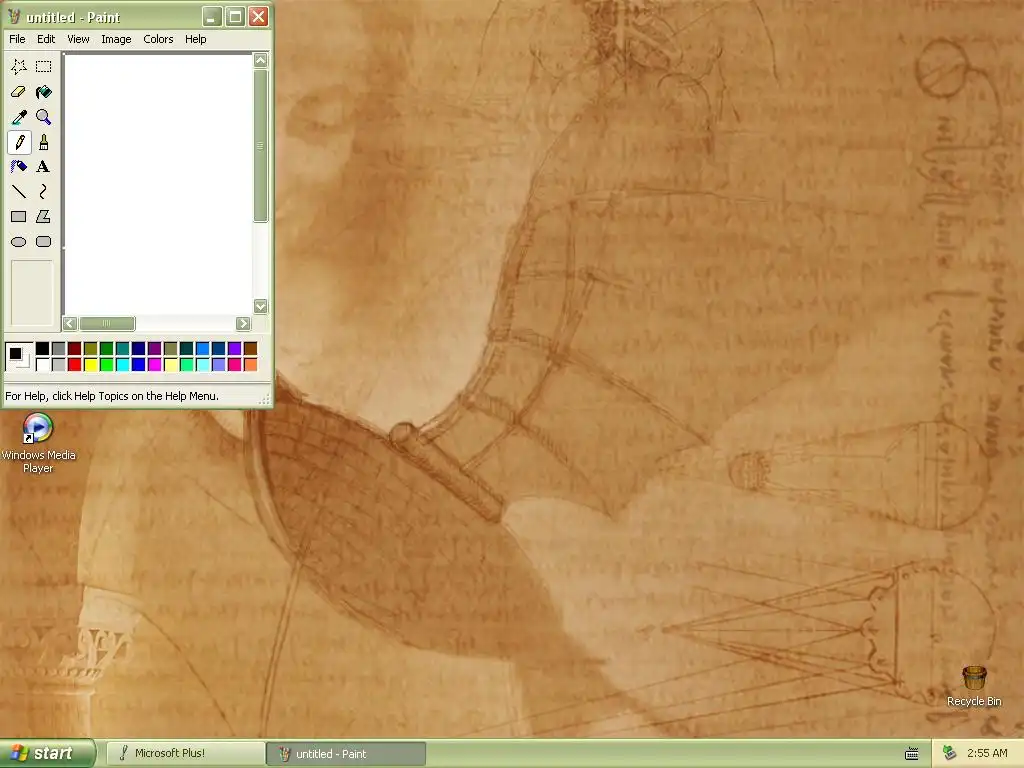Pick the Fill With Color bucket
The image size is (1024, 768).
pos(44,92)
